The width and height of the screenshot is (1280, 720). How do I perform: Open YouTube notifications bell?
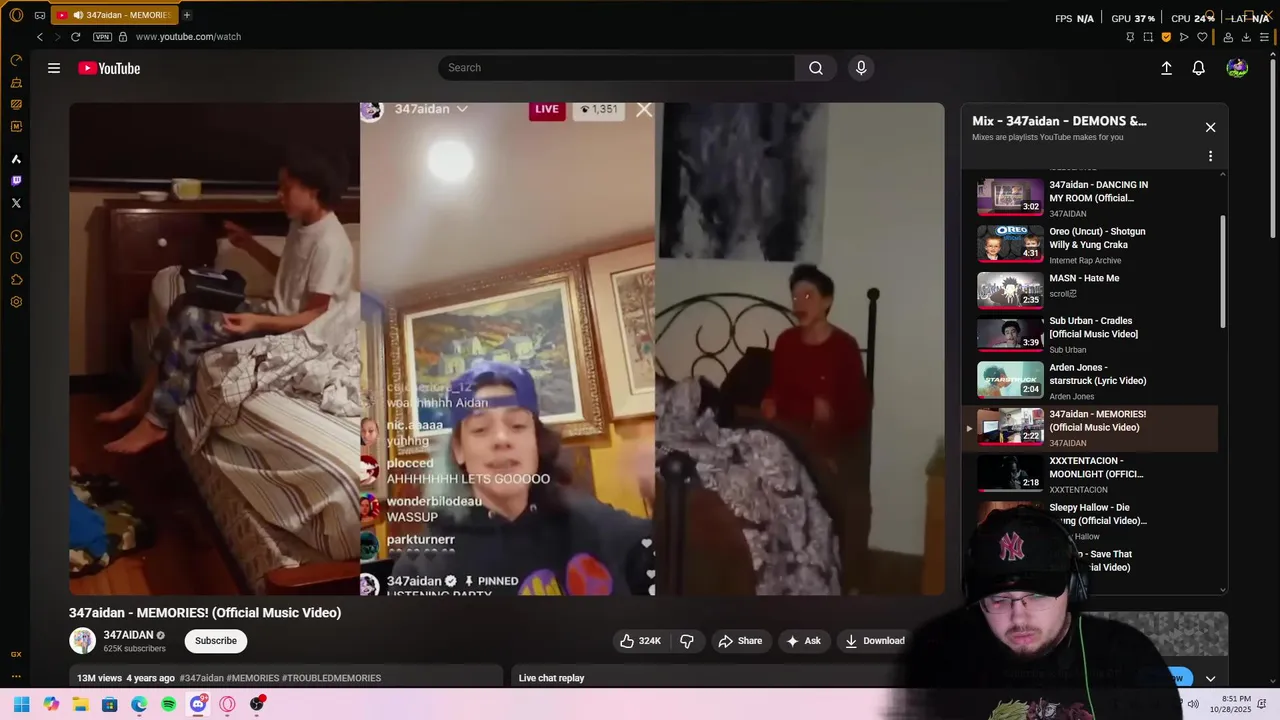point(1198,68)
